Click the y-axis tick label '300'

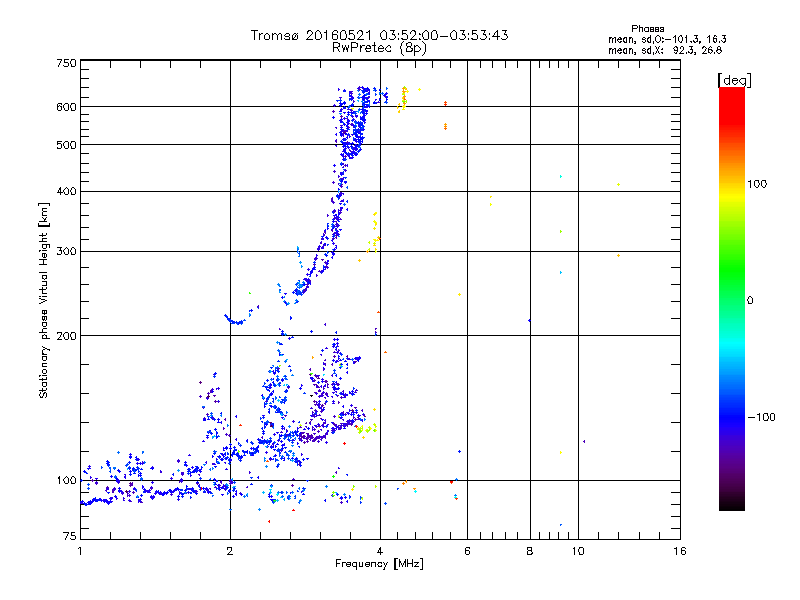(66, 252)
